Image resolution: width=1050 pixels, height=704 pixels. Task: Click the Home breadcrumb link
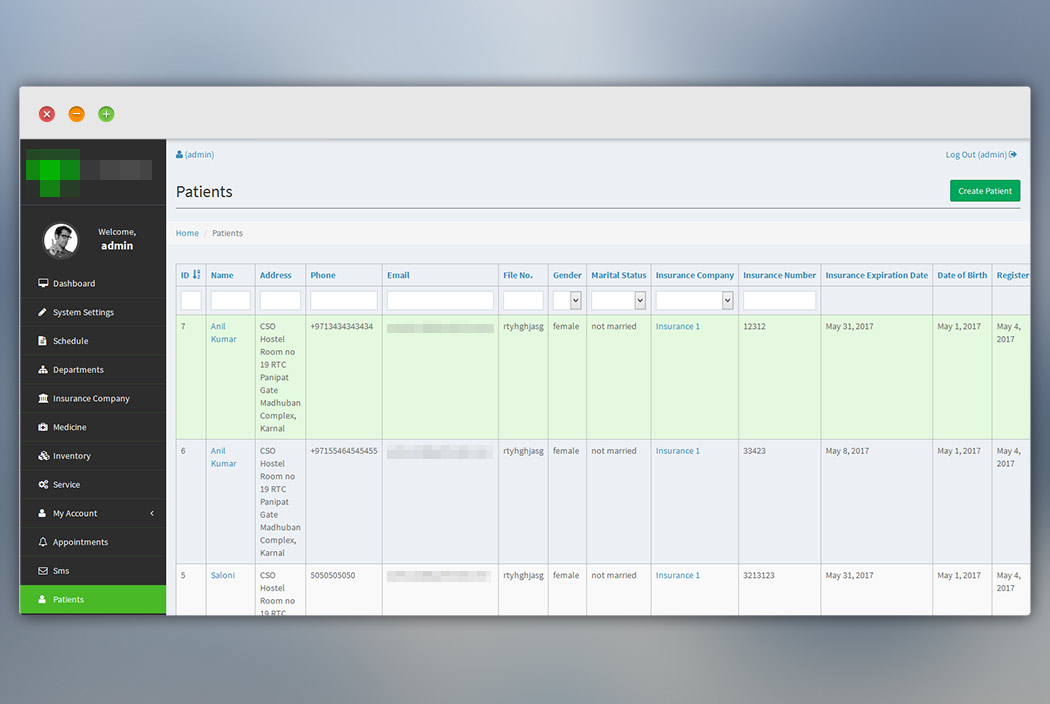coord(187,233)
